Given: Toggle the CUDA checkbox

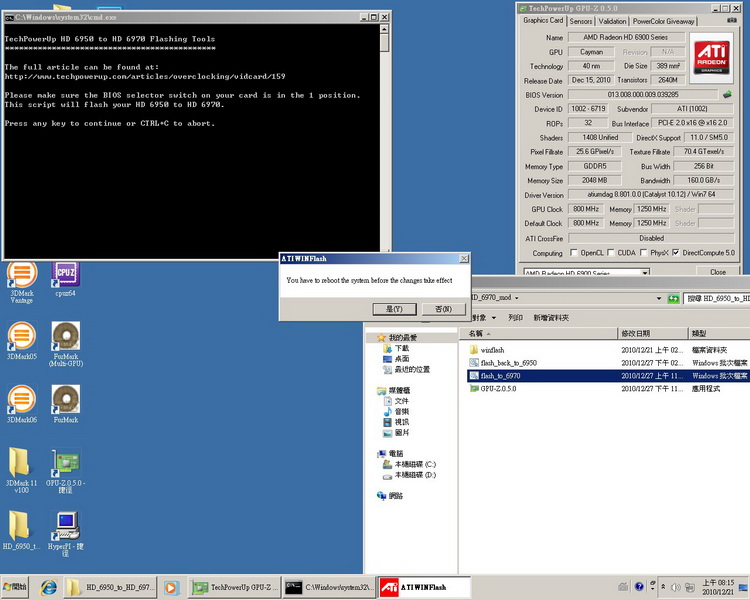Looking at the screenshot, I should (x=610, y=252).
